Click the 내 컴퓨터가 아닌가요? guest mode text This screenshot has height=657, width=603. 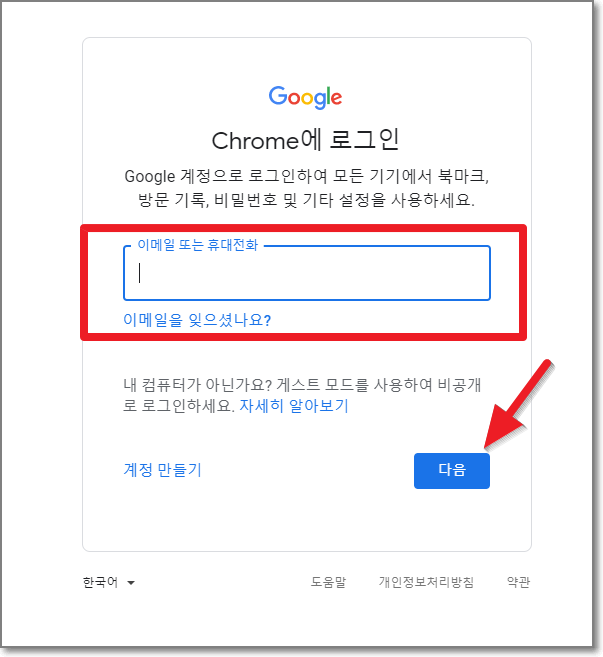click(x=302, y=395)
